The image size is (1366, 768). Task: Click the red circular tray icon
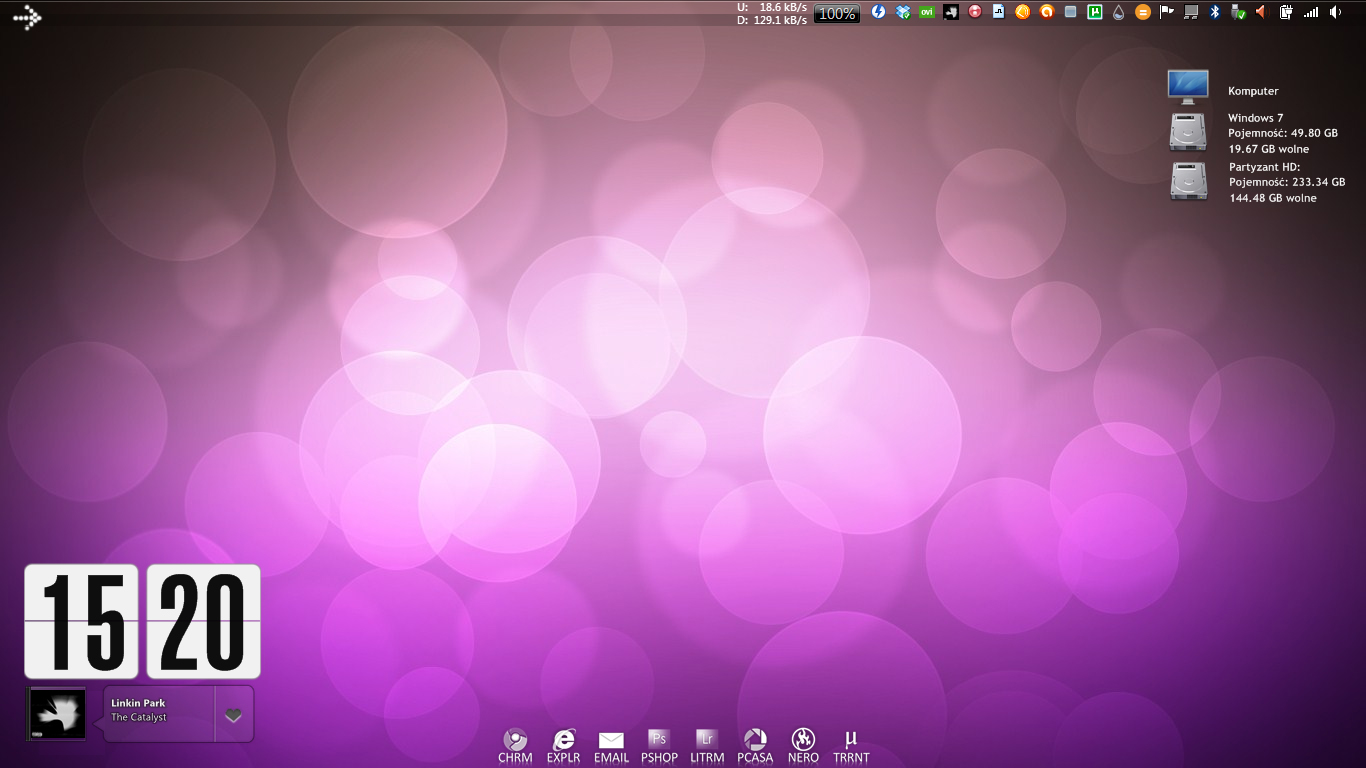tap(974, 12)
